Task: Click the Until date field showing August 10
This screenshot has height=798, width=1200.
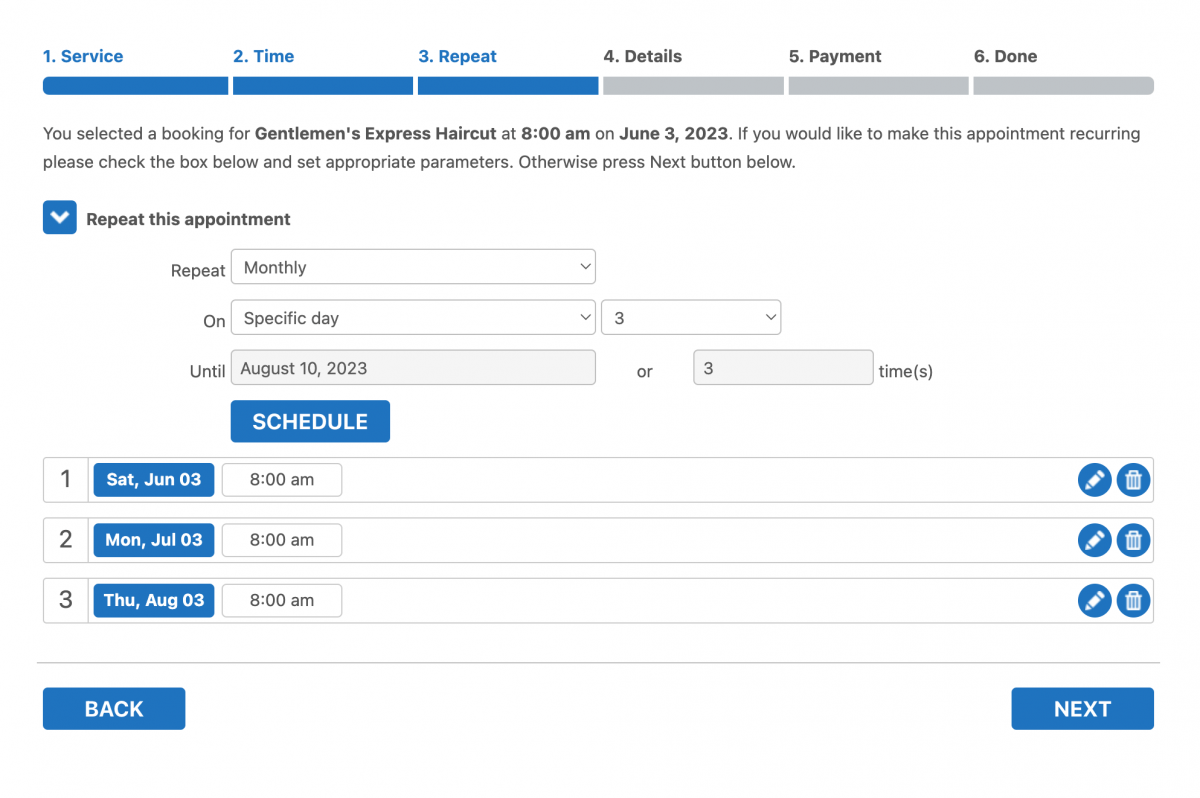Action: (413, 367)
